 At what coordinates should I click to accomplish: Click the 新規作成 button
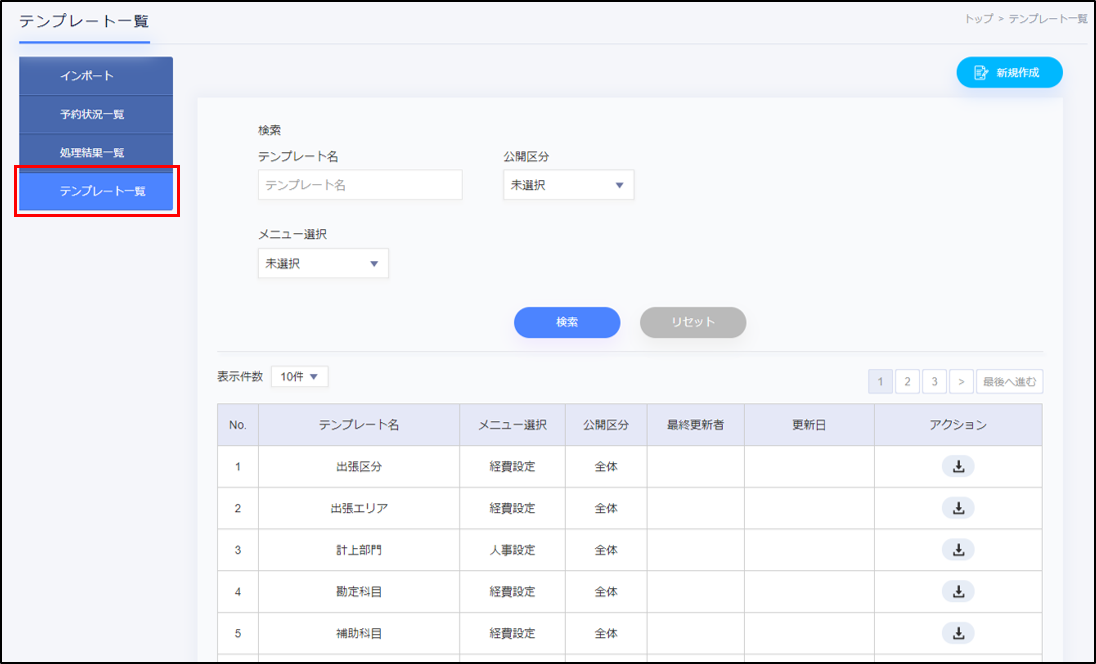(1009, 73)
